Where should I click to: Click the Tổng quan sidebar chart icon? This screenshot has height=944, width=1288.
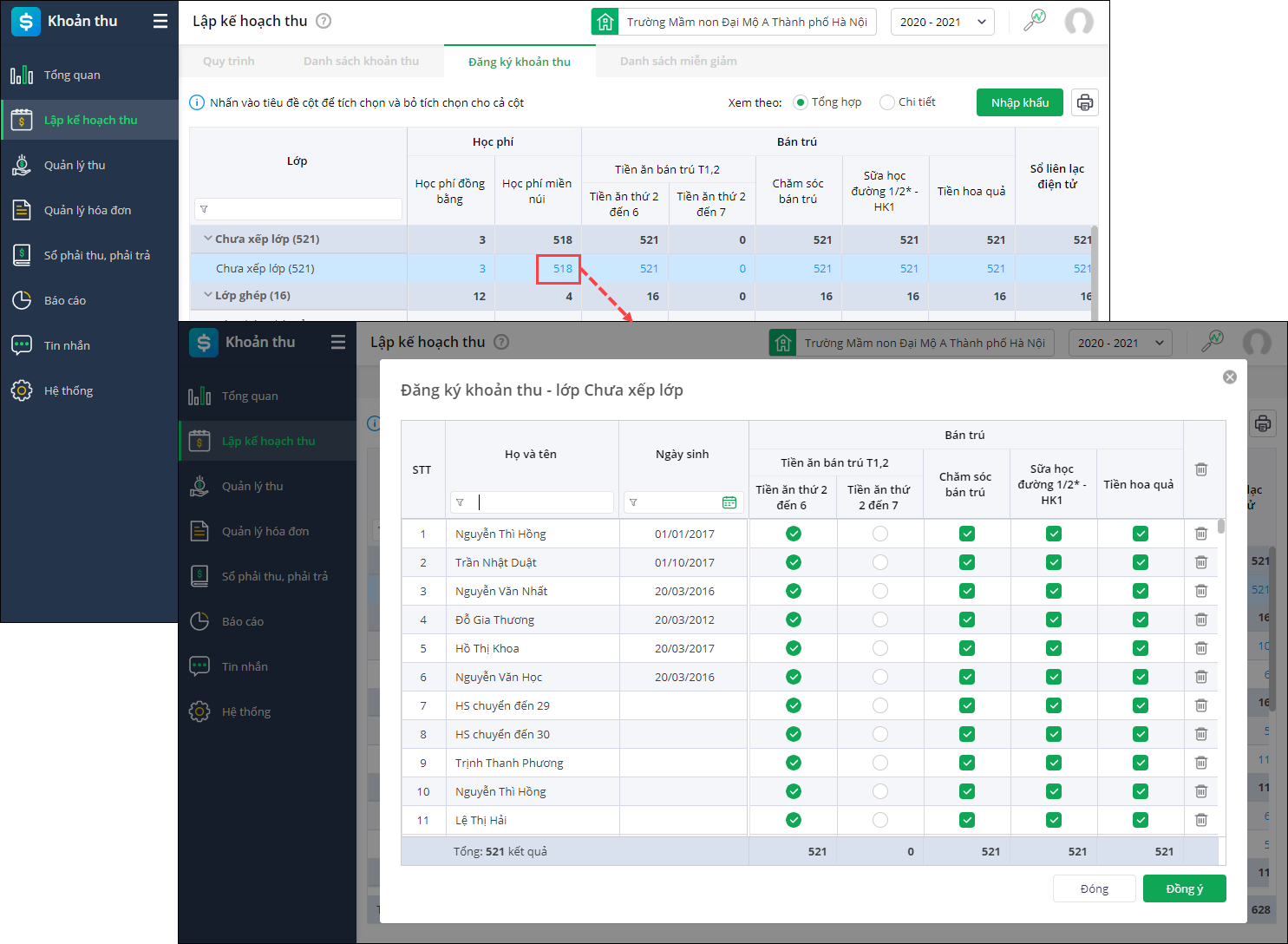[x=22, y=75]
